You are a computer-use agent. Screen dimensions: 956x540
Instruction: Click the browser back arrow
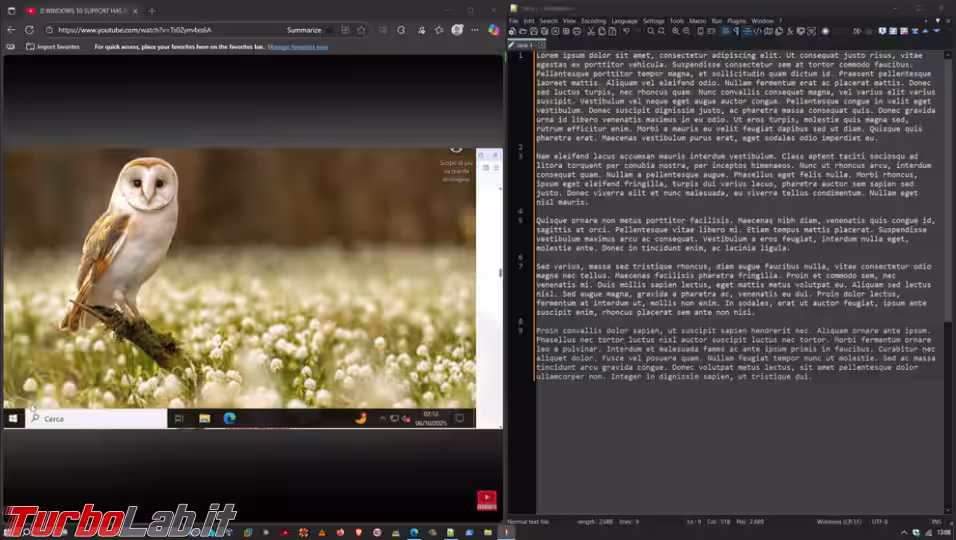click(x=11, y=30)
